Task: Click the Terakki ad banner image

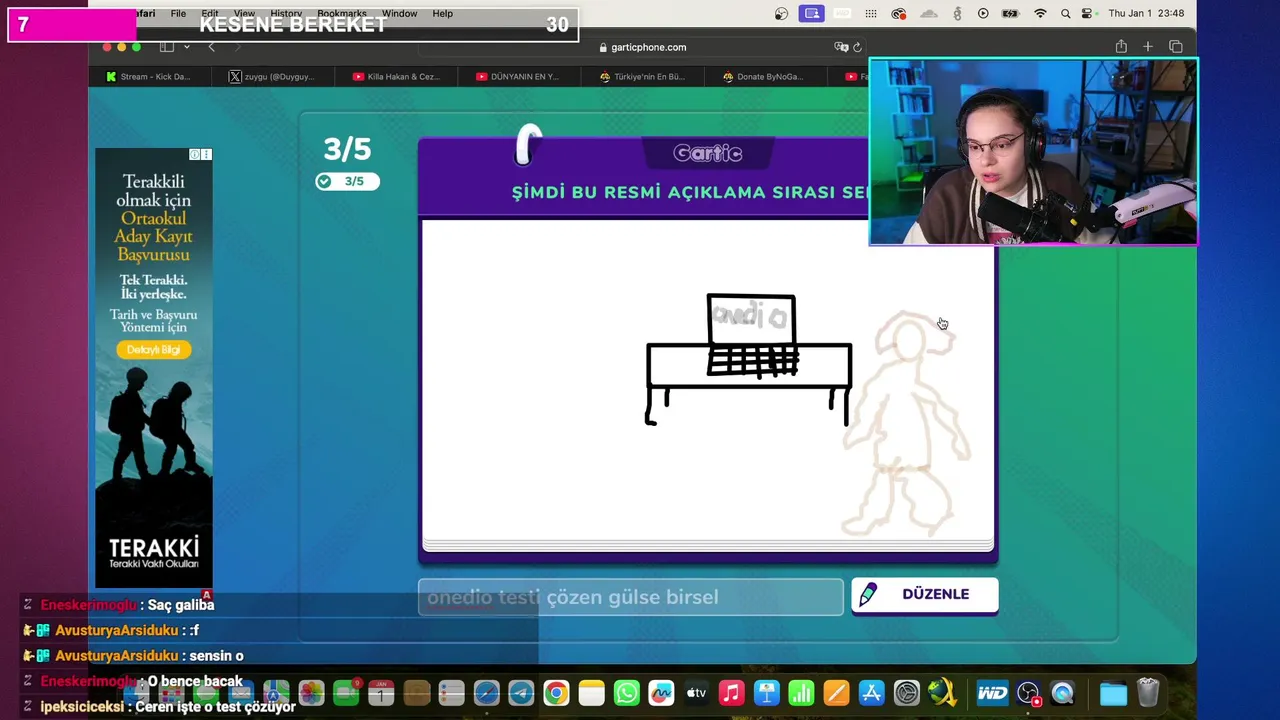Action: point(153,368)
